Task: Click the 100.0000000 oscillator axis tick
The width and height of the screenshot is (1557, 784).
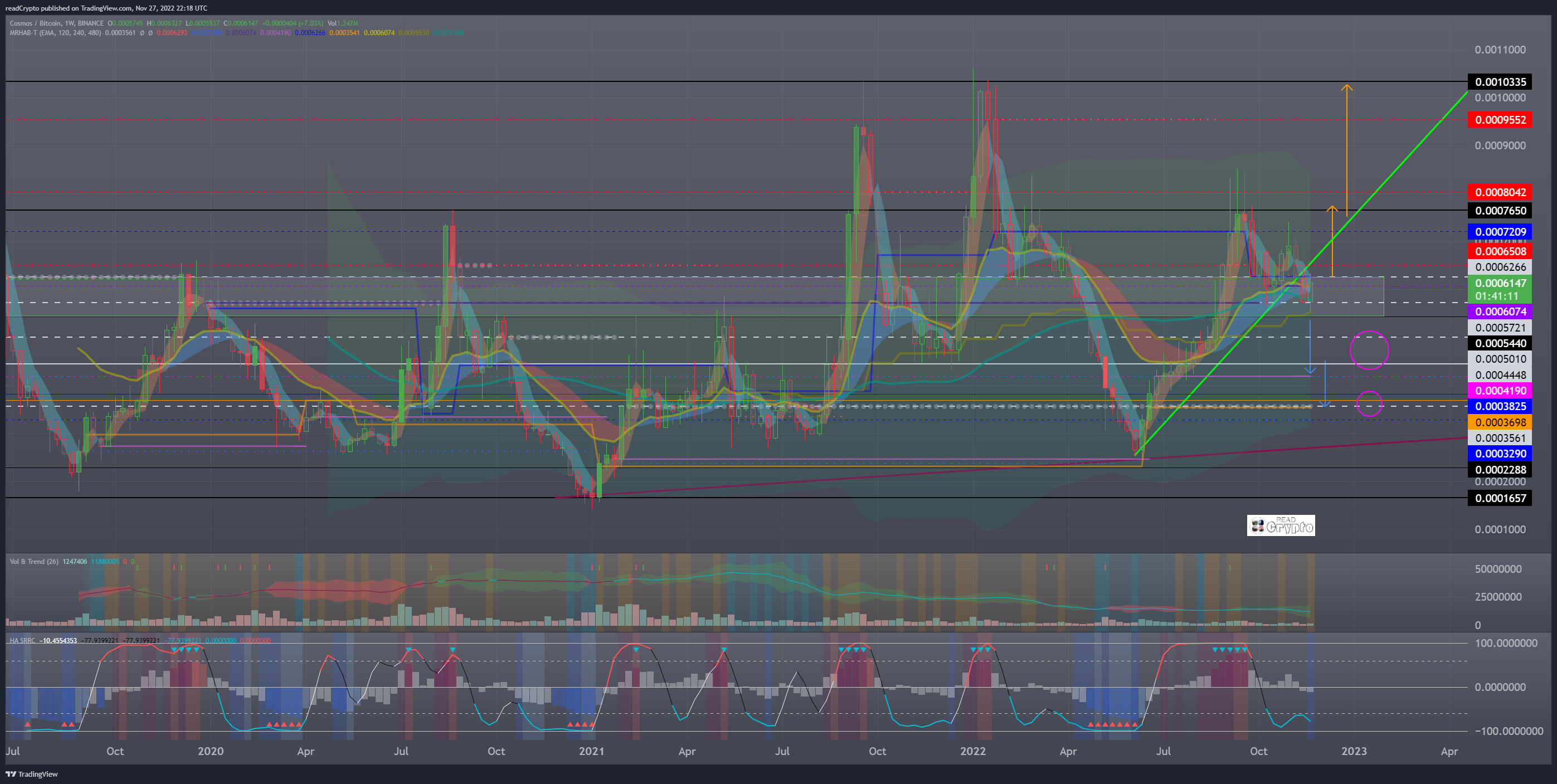Action: tap(1506, 643)
